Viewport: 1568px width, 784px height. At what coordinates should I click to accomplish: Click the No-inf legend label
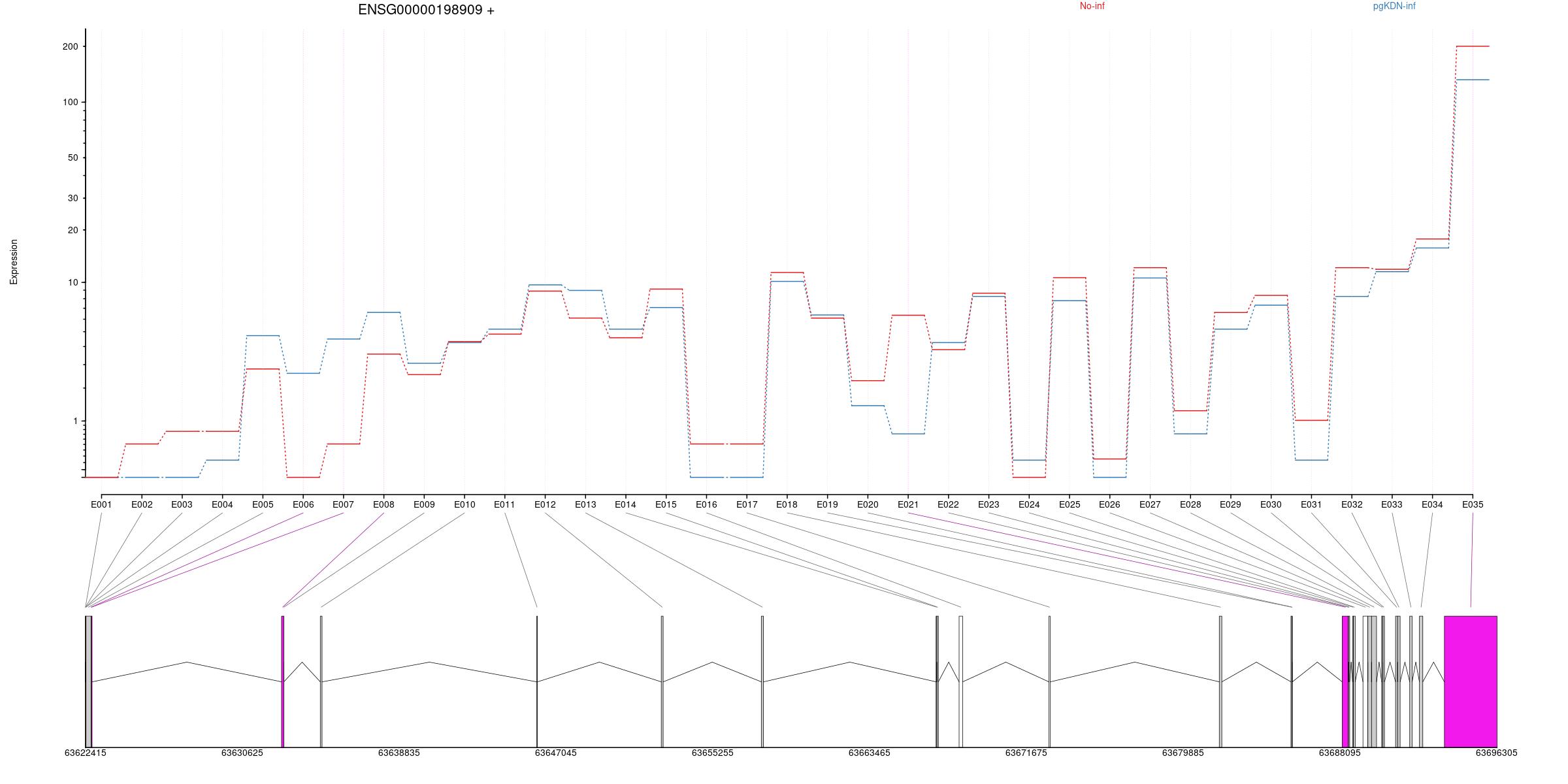click(1092, 7)
